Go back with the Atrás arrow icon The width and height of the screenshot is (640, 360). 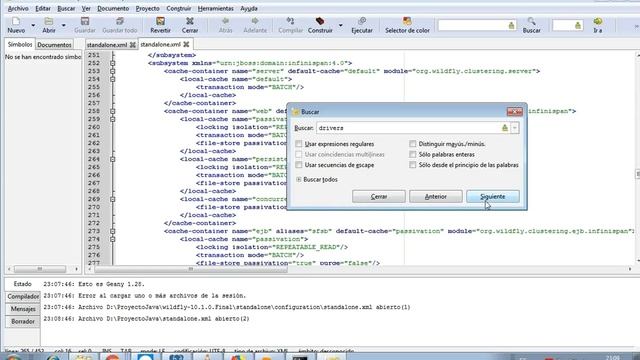225,21
